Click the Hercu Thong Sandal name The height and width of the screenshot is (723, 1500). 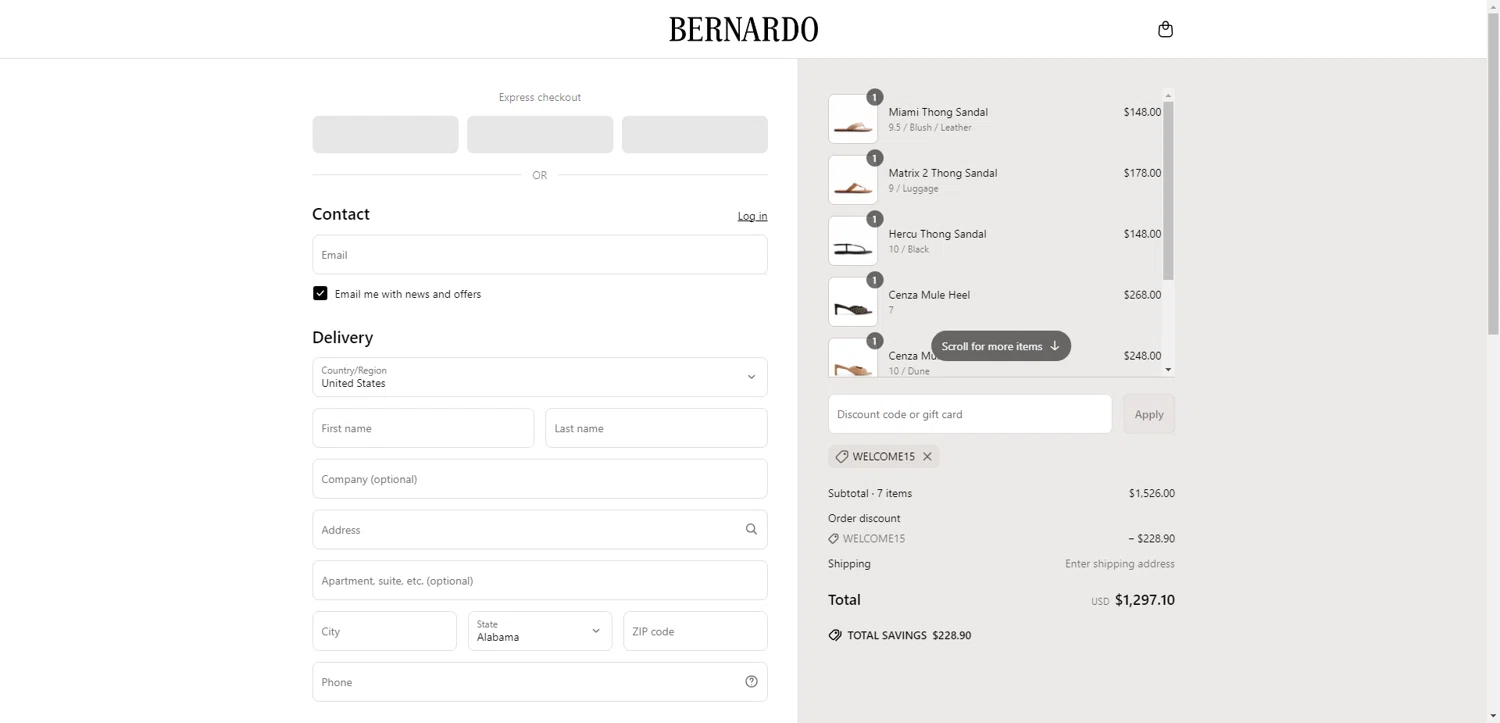[937, 234]
